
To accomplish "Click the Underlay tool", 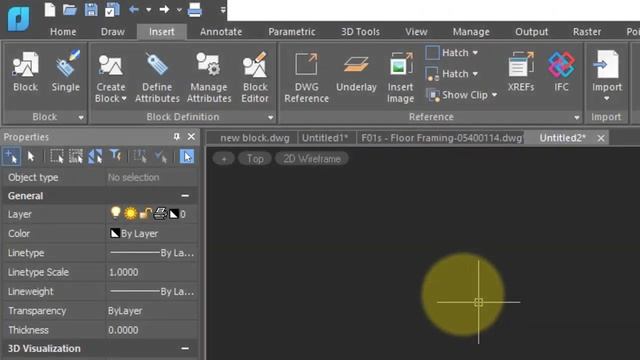I will 356,72.
